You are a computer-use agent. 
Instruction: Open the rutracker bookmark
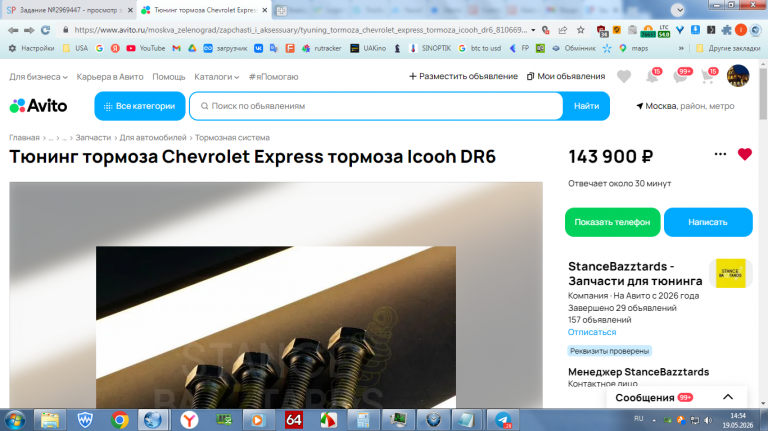pyautogui.click(x=321, y=48)
